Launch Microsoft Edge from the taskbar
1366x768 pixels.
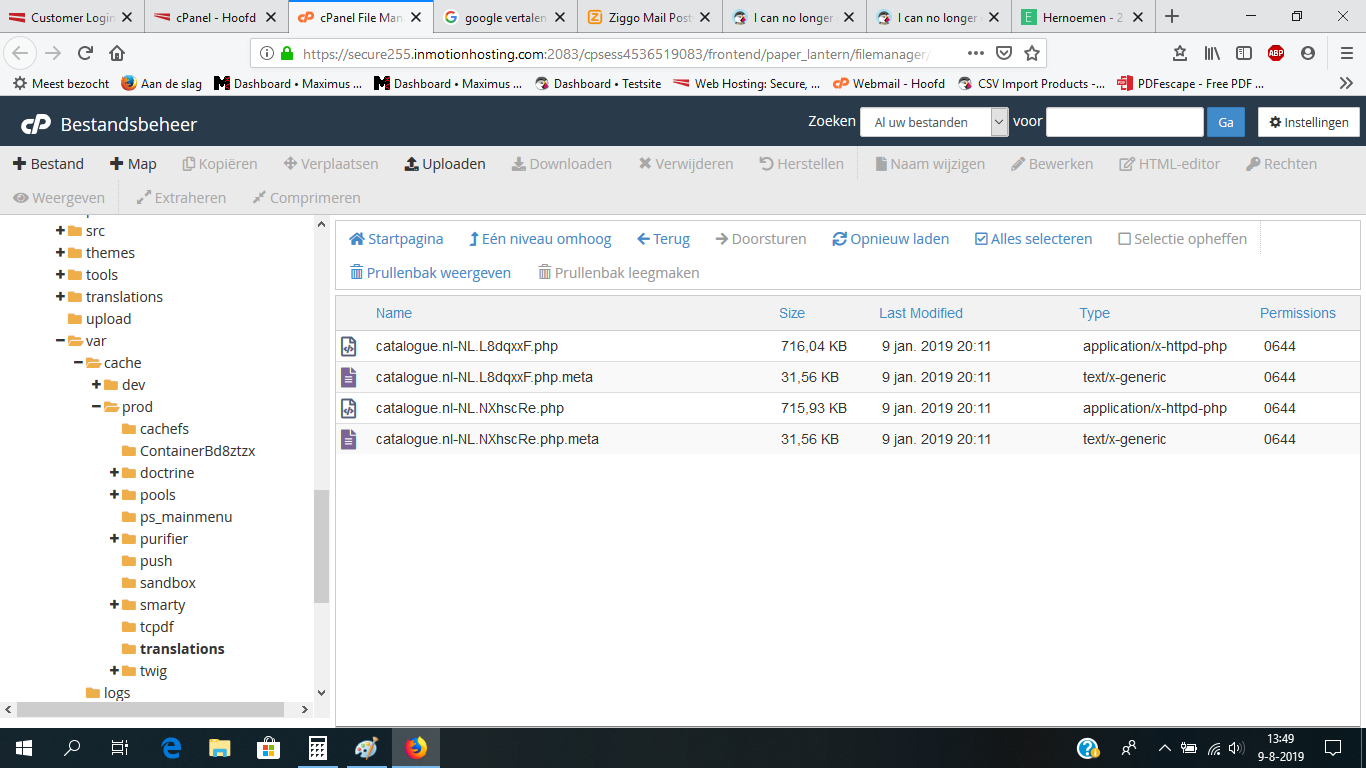[170, 748]
